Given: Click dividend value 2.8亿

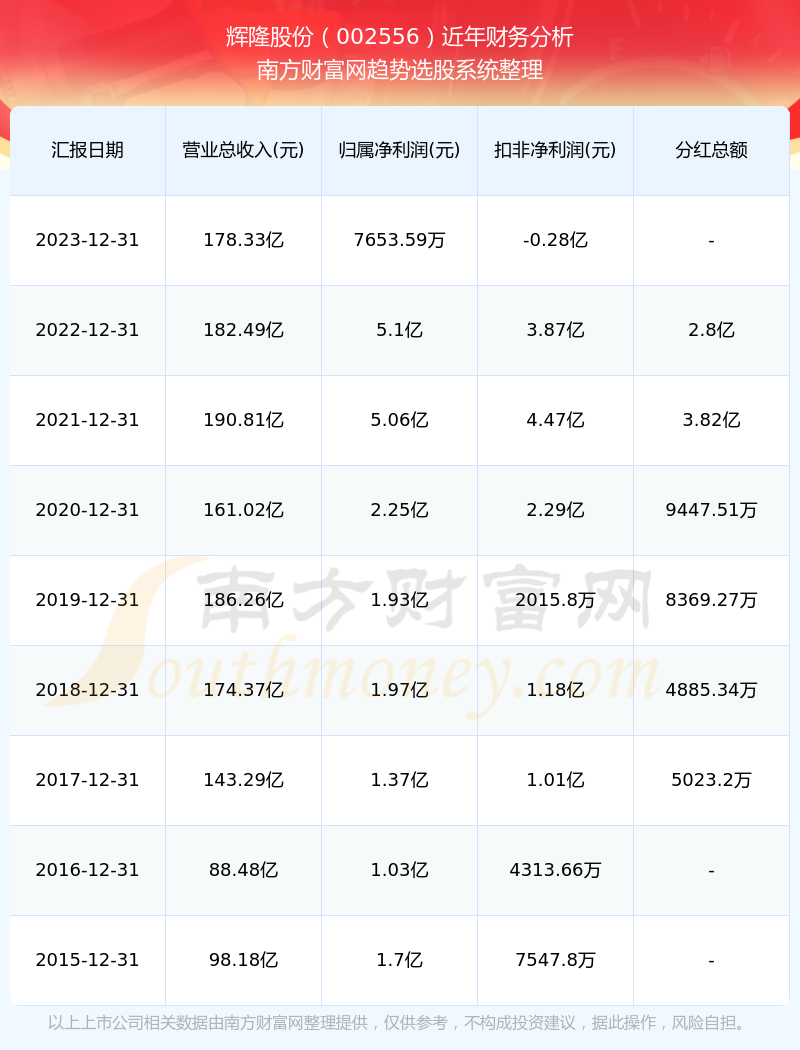Looking at the screenshot, I should click(712, 330).
